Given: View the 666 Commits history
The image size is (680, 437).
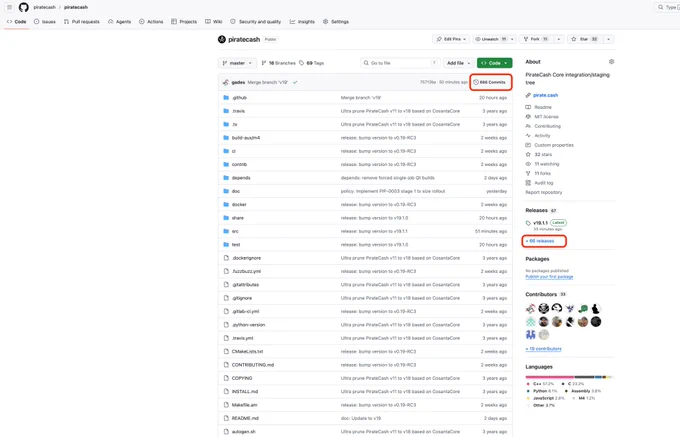Looking at the screenshot, I should [x=489, y=82].
